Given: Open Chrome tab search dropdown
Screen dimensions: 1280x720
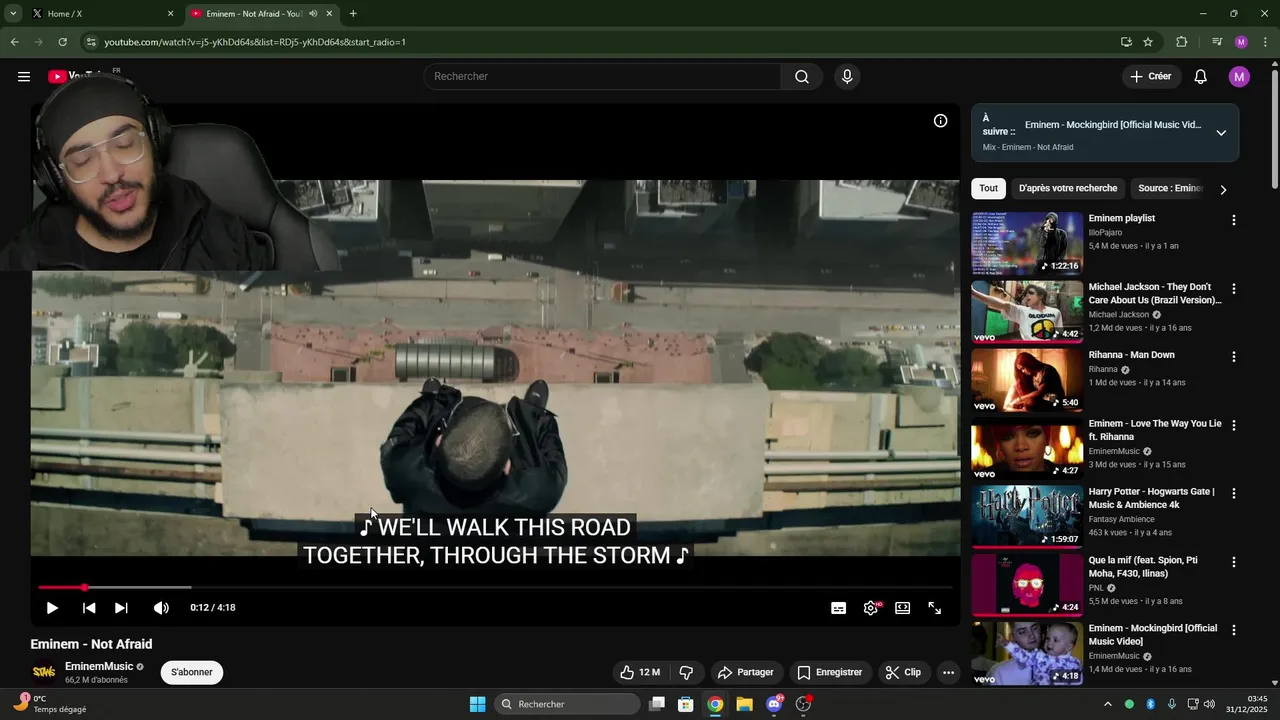Looking at the screenshot, I should 13,14.
